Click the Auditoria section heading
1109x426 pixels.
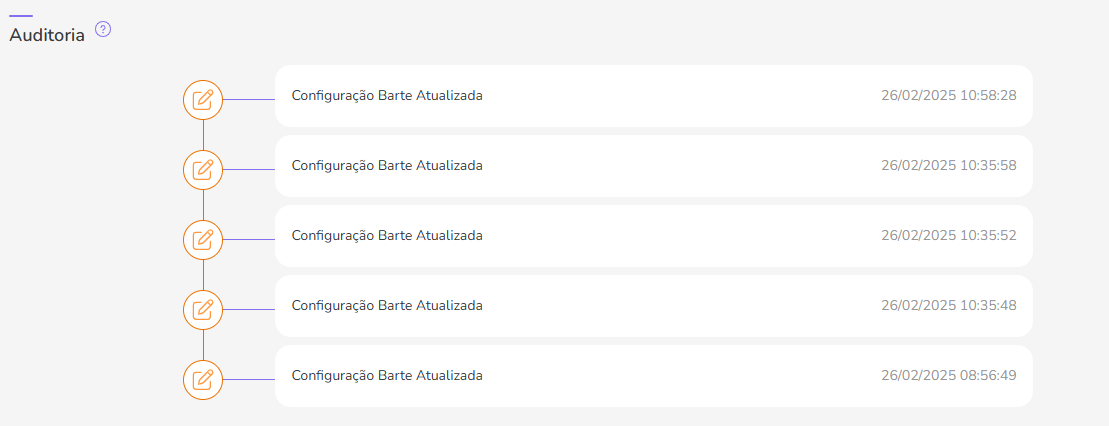pyautogui.click(x=47, y=35)
